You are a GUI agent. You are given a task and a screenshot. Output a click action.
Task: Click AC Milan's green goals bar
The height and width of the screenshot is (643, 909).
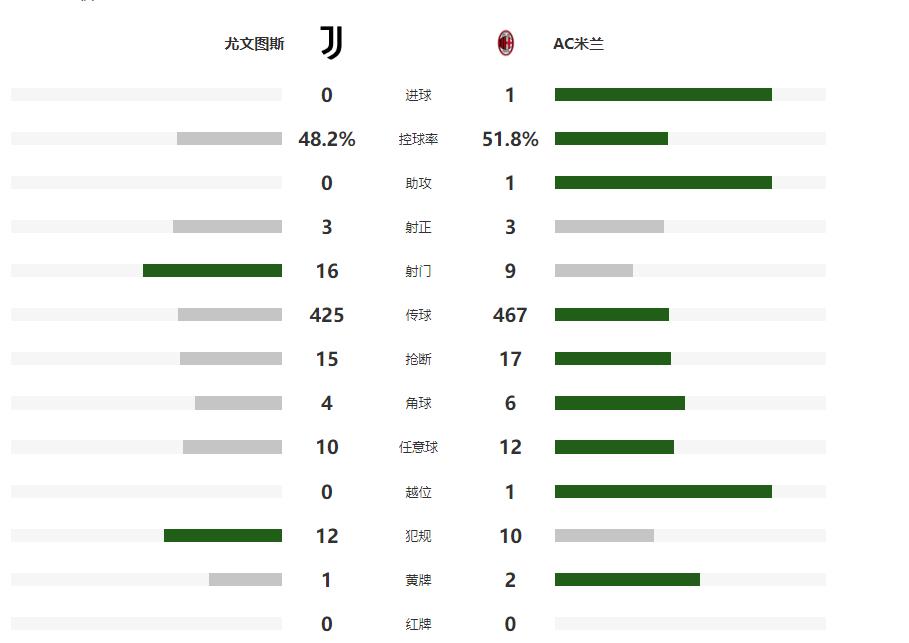pos(663,95)
